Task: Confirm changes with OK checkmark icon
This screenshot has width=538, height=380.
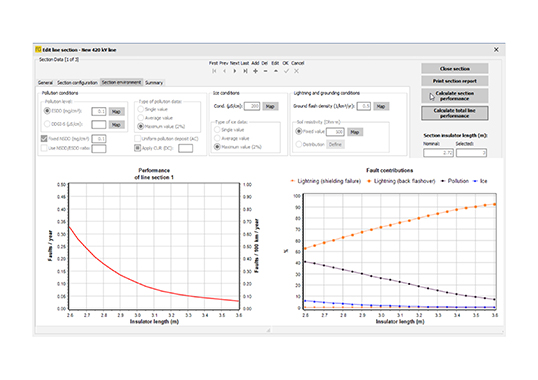Action: (x=286, y=71)
